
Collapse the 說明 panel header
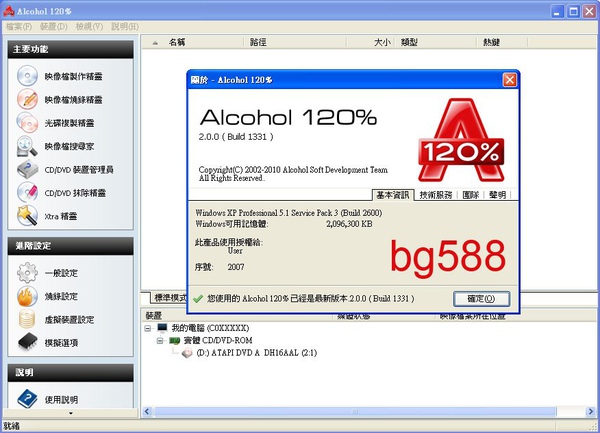pyautogui.click(x=70, y=373)
